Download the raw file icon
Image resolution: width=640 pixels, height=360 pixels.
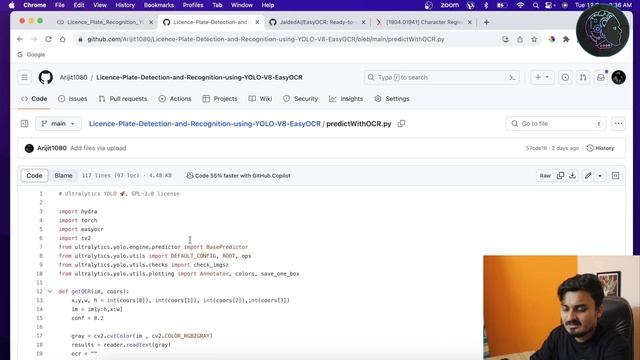(573, 176)
